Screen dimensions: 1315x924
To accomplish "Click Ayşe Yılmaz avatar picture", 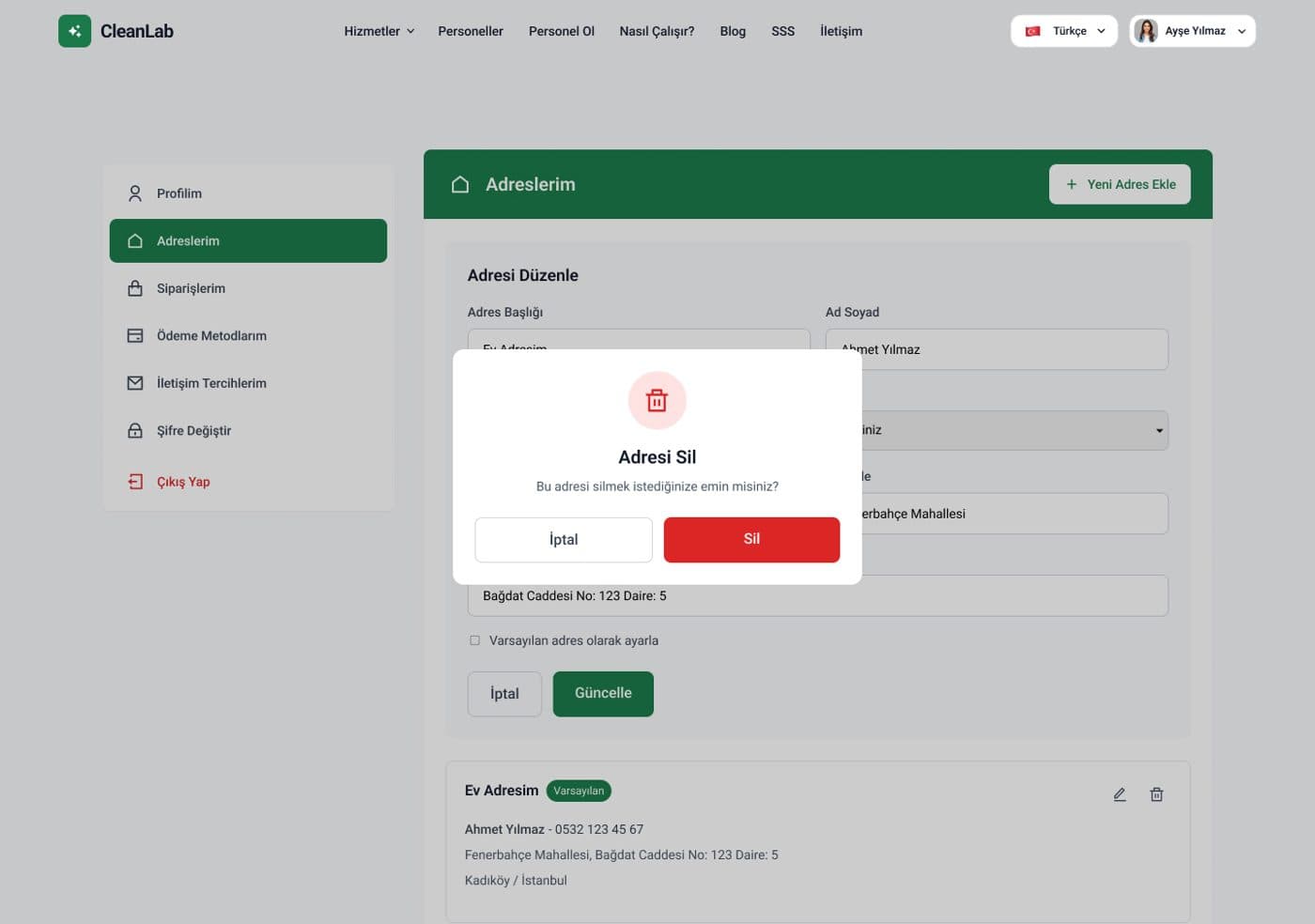I will [x=1146, y=31].
